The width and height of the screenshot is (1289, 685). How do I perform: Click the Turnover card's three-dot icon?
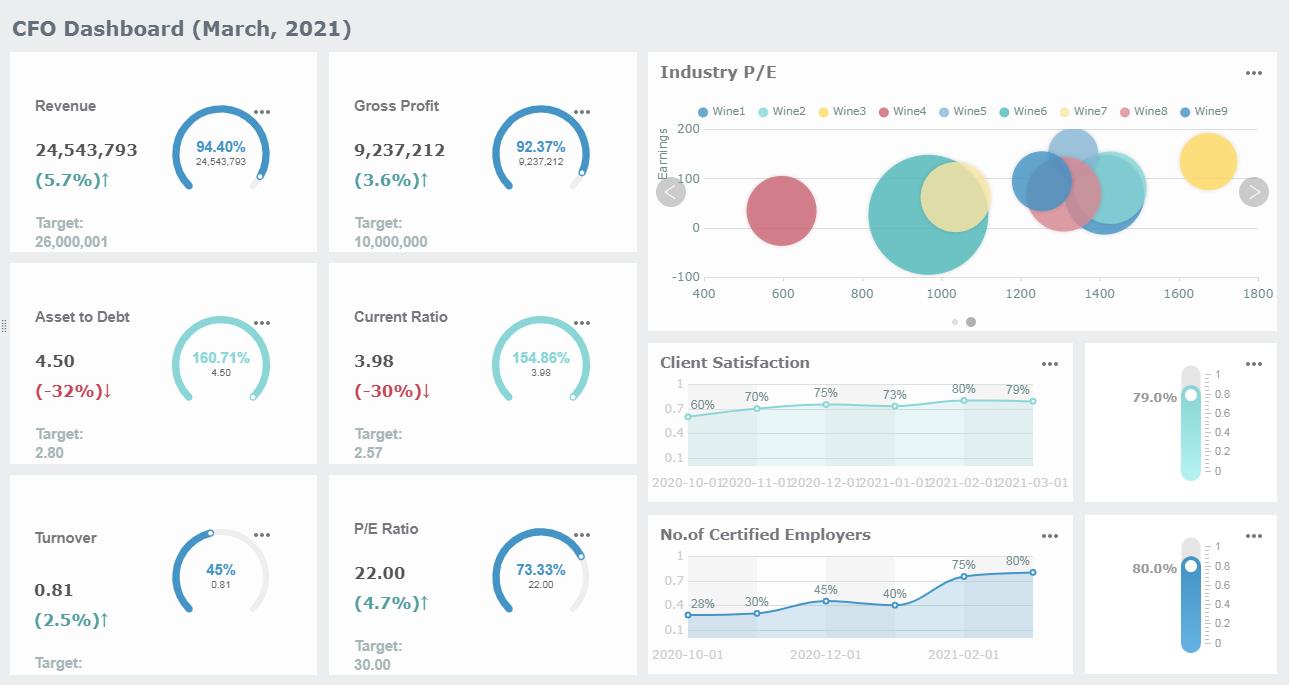tap(262, 535)
